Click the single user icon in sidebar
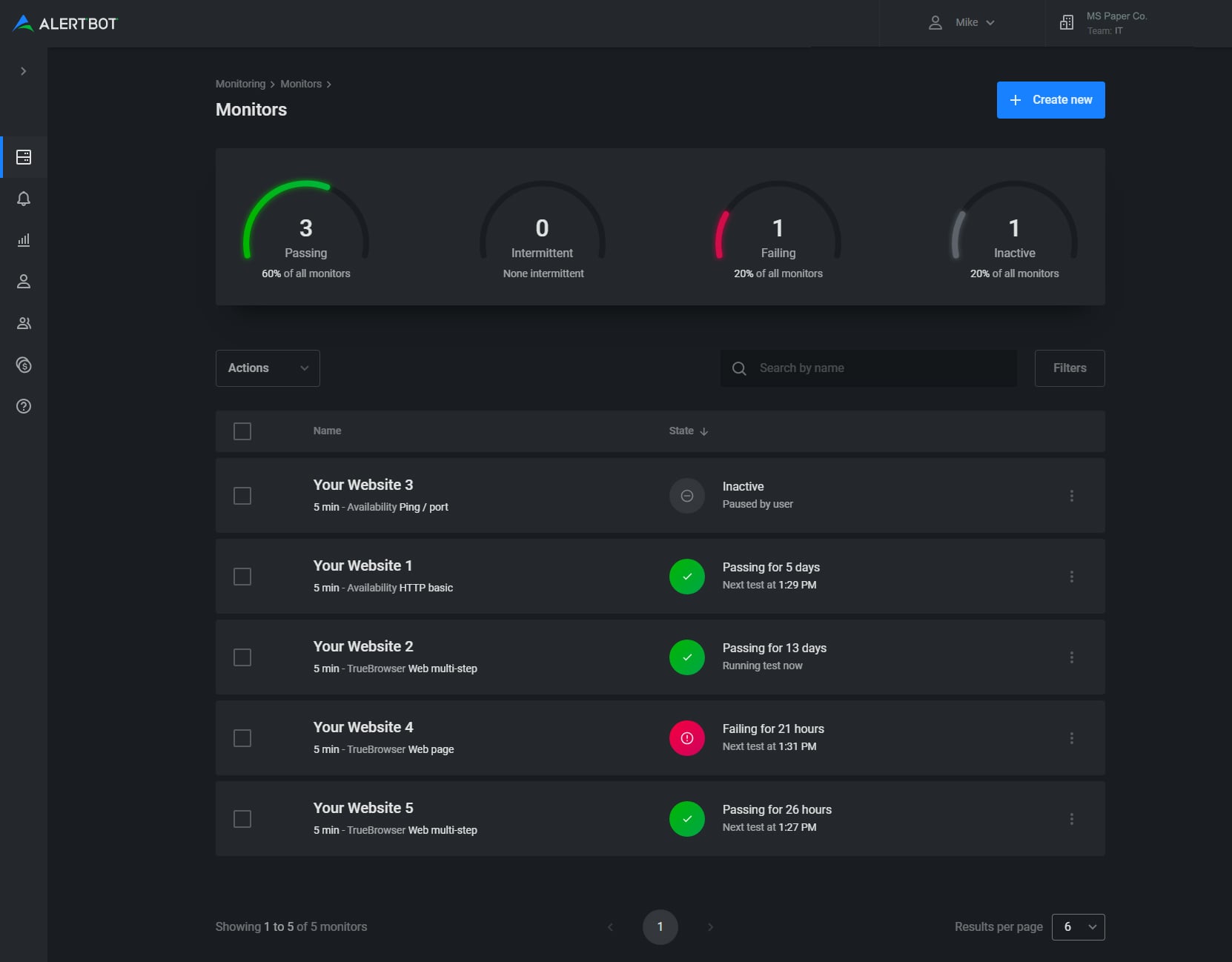The width and height of the screenshot is (1232, 962). [24, 282]
